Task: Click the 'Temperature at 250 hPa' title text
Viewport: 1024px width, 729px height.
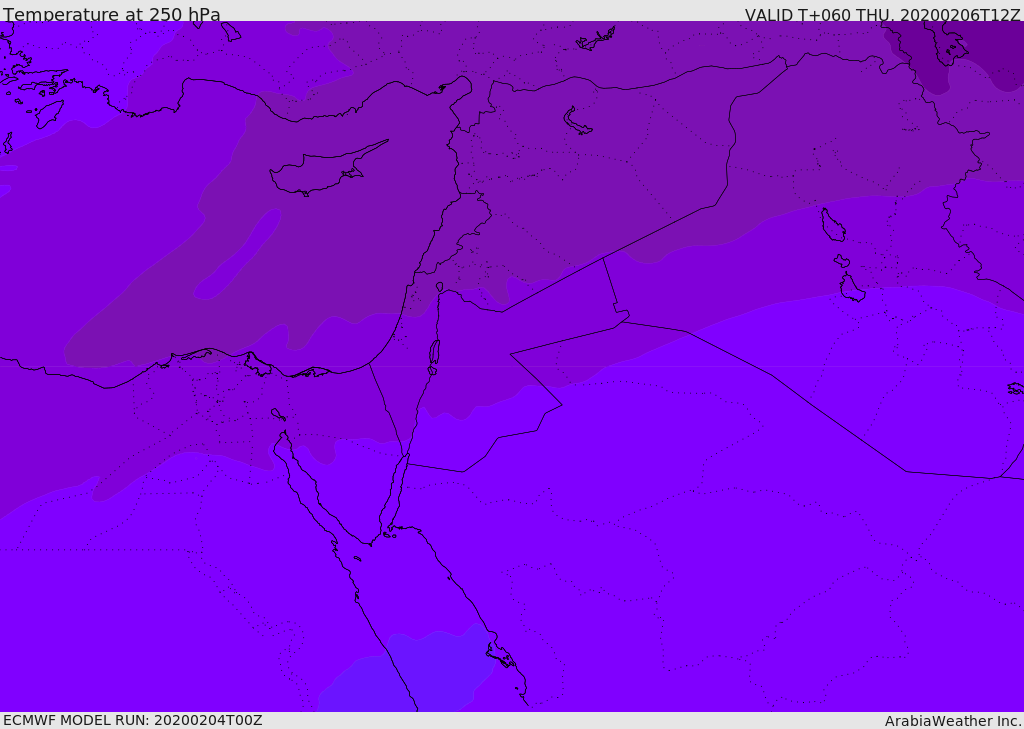Action: pyautogui.click(x=112, y=14)
